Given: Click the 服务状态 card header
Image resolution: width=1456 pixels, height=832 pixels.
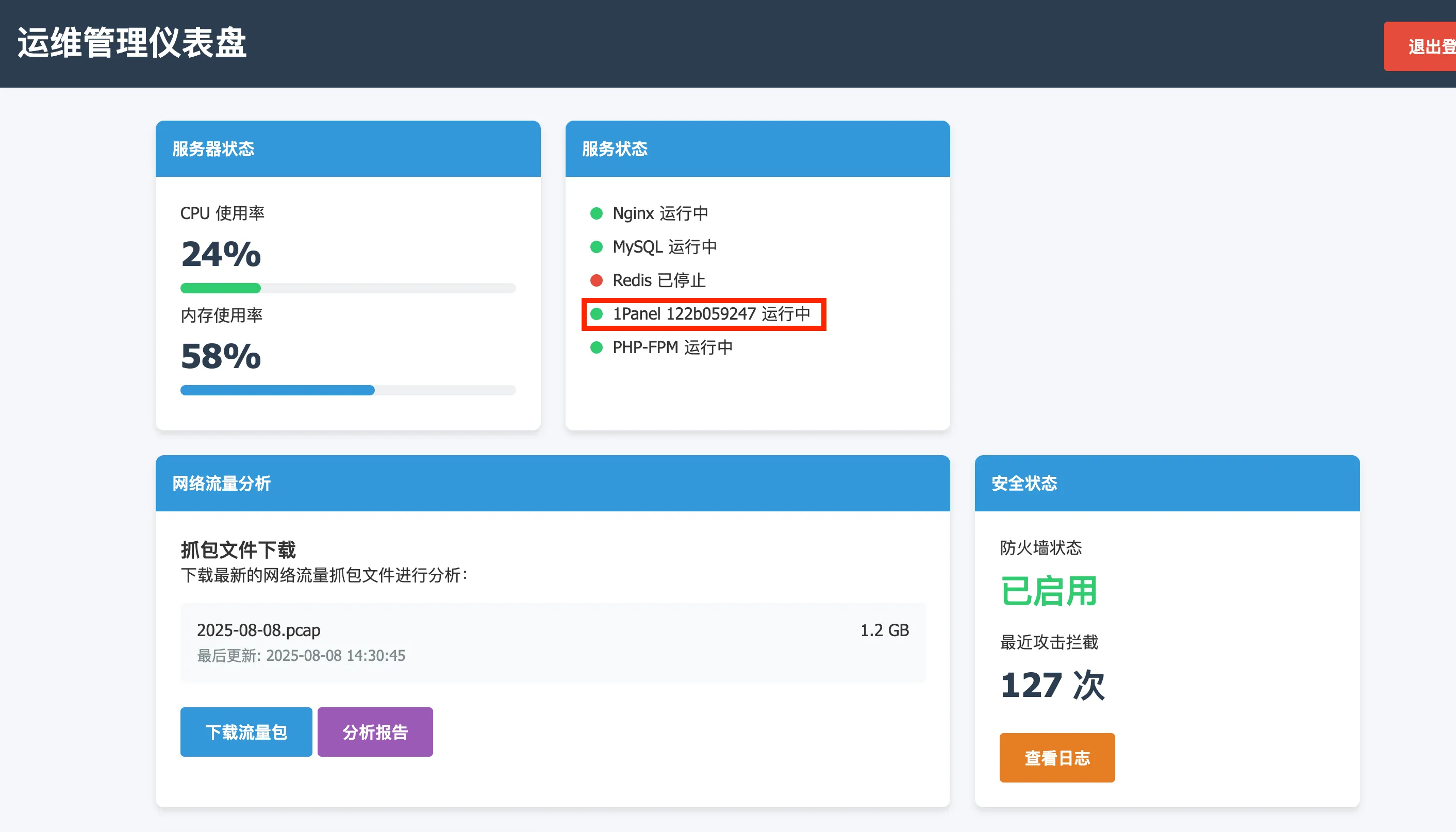Looking at the screenshot, I should [x=757, y=148].
